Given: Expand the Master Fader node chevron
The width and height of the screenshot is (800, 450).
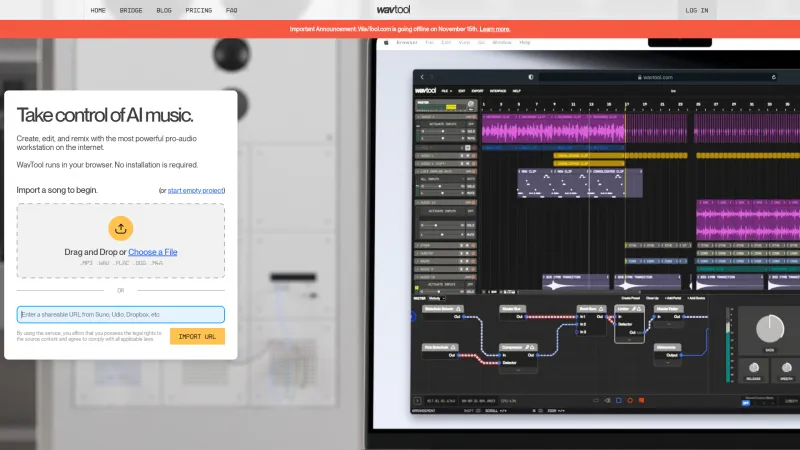Looking at the screenshot, I should [x=669, y=324].
